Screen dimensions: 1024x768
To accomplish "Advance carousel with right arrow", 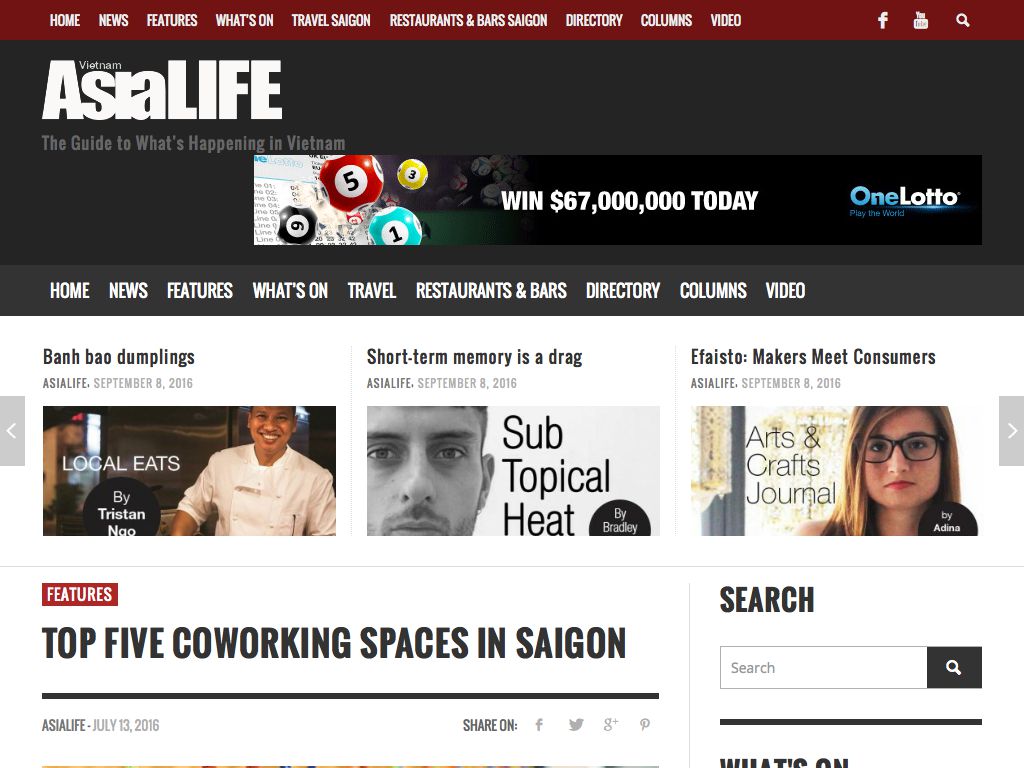I will (x=1012, y=431).
